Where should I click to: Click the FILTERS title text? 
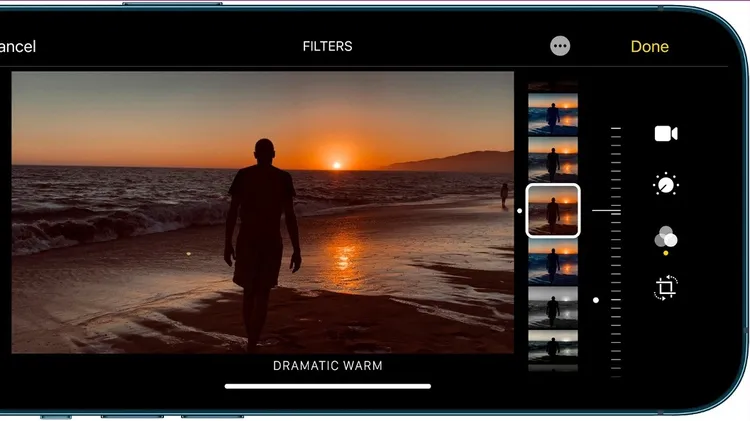[x=328, y=46]
